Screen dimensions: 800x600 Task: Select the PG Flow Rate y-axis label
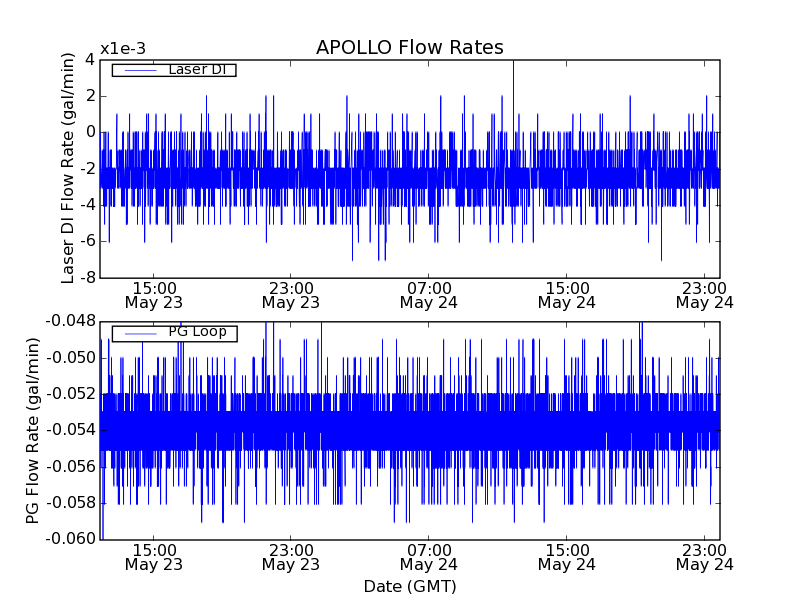coord(34,430)
